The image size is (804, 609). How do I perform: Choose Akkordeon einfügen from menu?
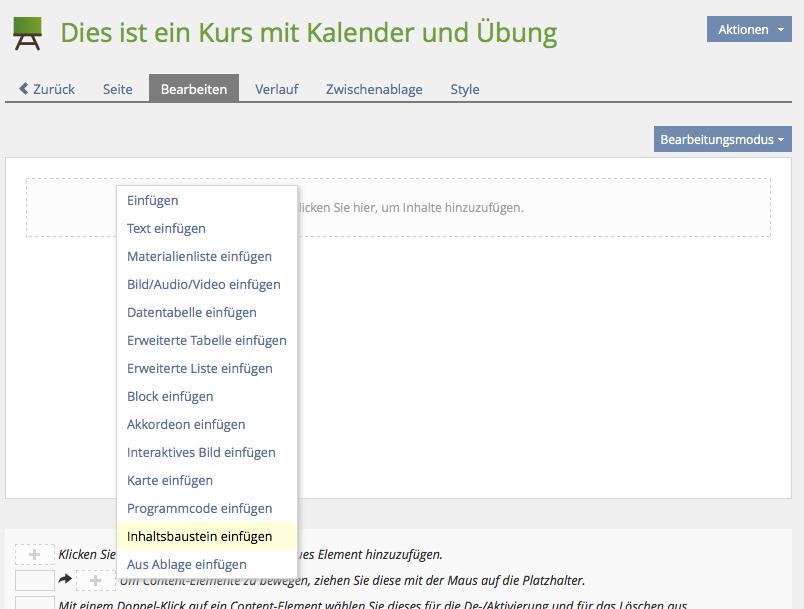186,425
